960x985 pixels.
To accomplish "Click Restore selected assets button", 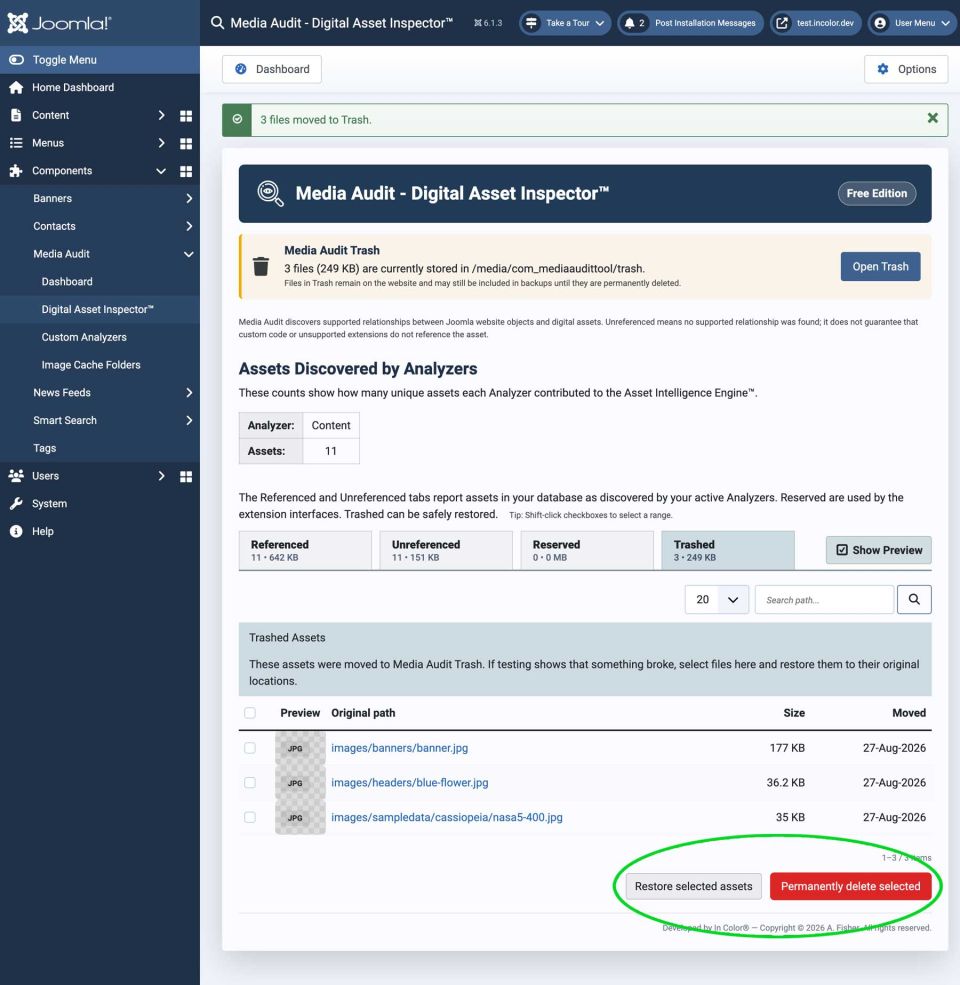I will (694, 886).
